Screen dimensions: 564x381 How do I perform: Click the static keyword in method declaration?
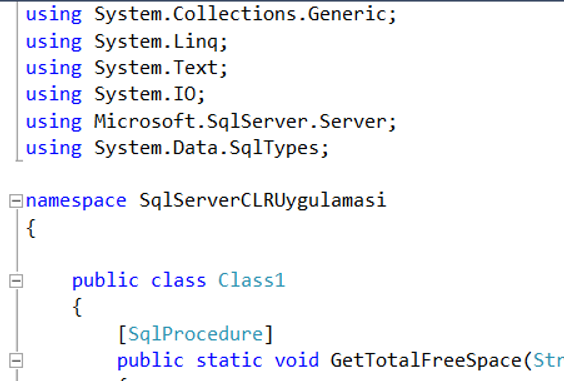pyautogui.click(x=229, y=360)
